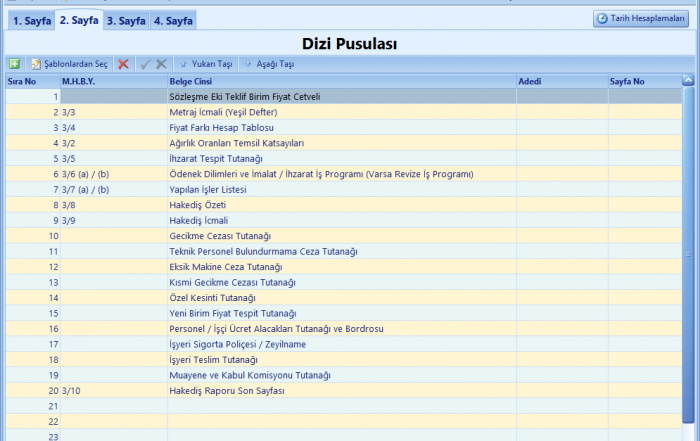Move row up with Yukarı Taşı
This screenshot has height=441, width=700.
[205, 64]
